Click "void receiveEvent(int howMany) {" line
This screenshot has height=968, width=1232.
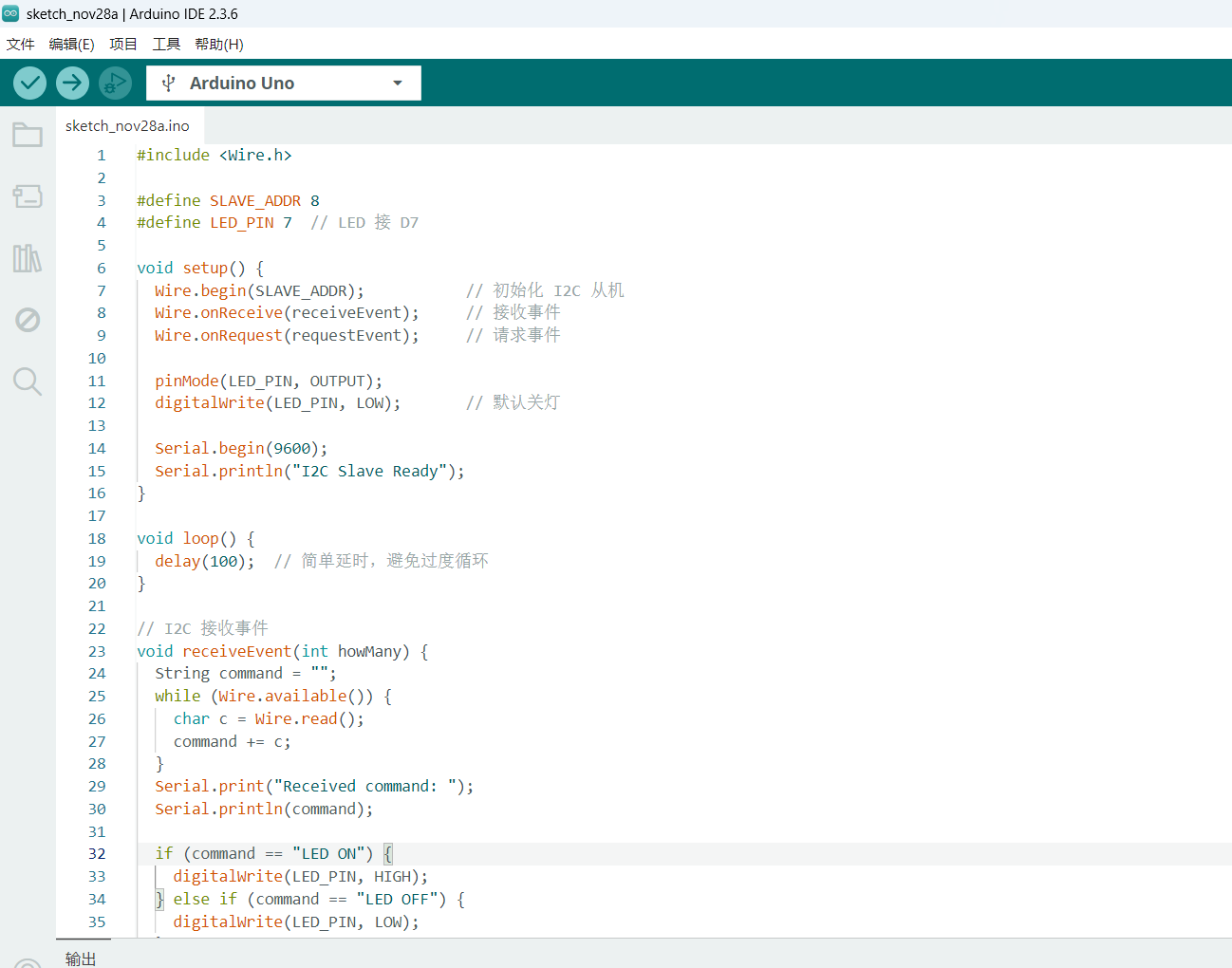pos(283,652)
